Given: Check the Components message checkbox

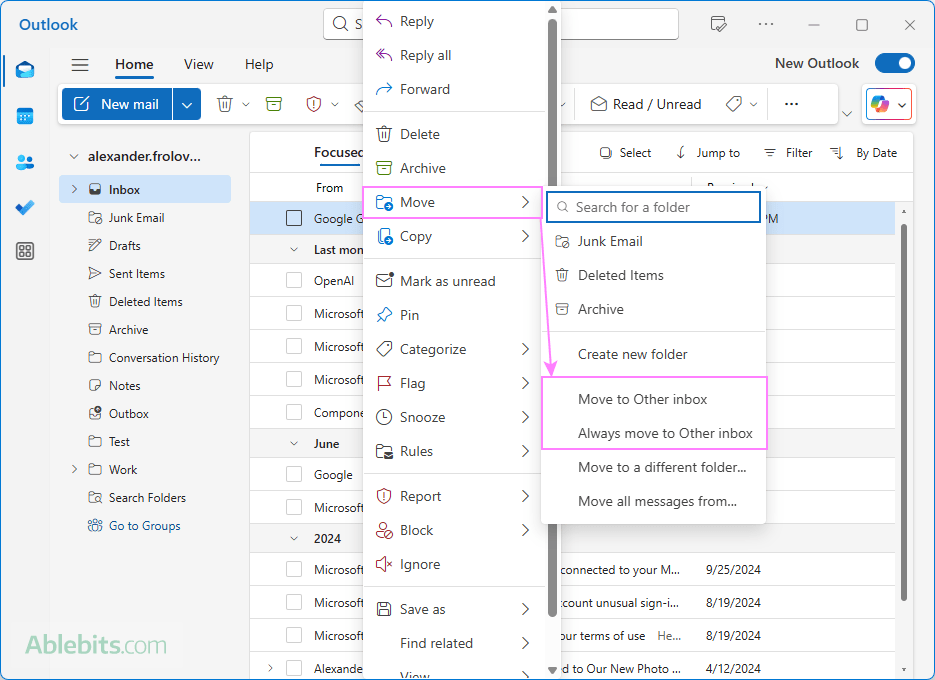Looking at the screenshot, I should point(294,412).
